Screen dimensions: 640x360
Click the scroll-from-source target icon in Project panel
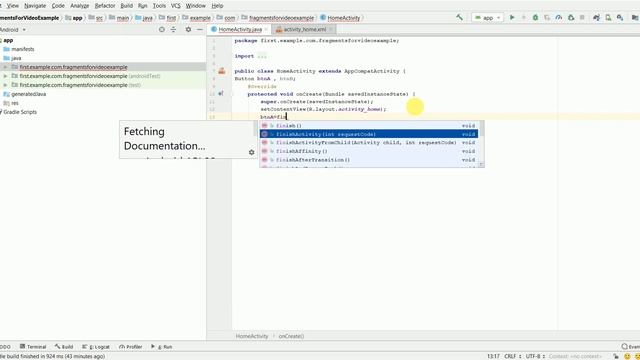tap(162, 29)
